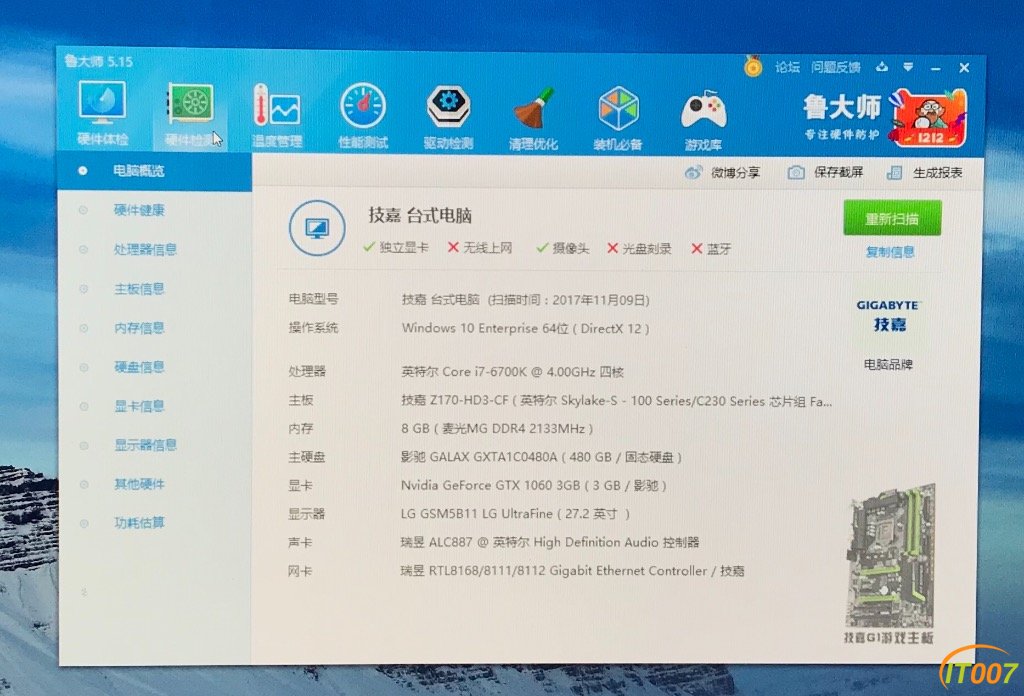Click the ALC887 sound card line

[550, 543]
